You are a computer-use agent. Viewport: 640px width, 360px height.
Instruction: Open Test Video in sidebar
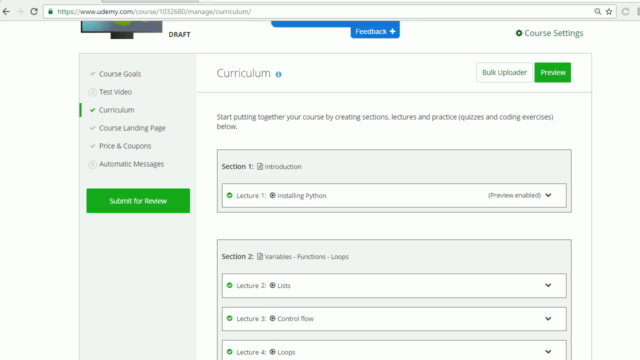coord(116,92)
